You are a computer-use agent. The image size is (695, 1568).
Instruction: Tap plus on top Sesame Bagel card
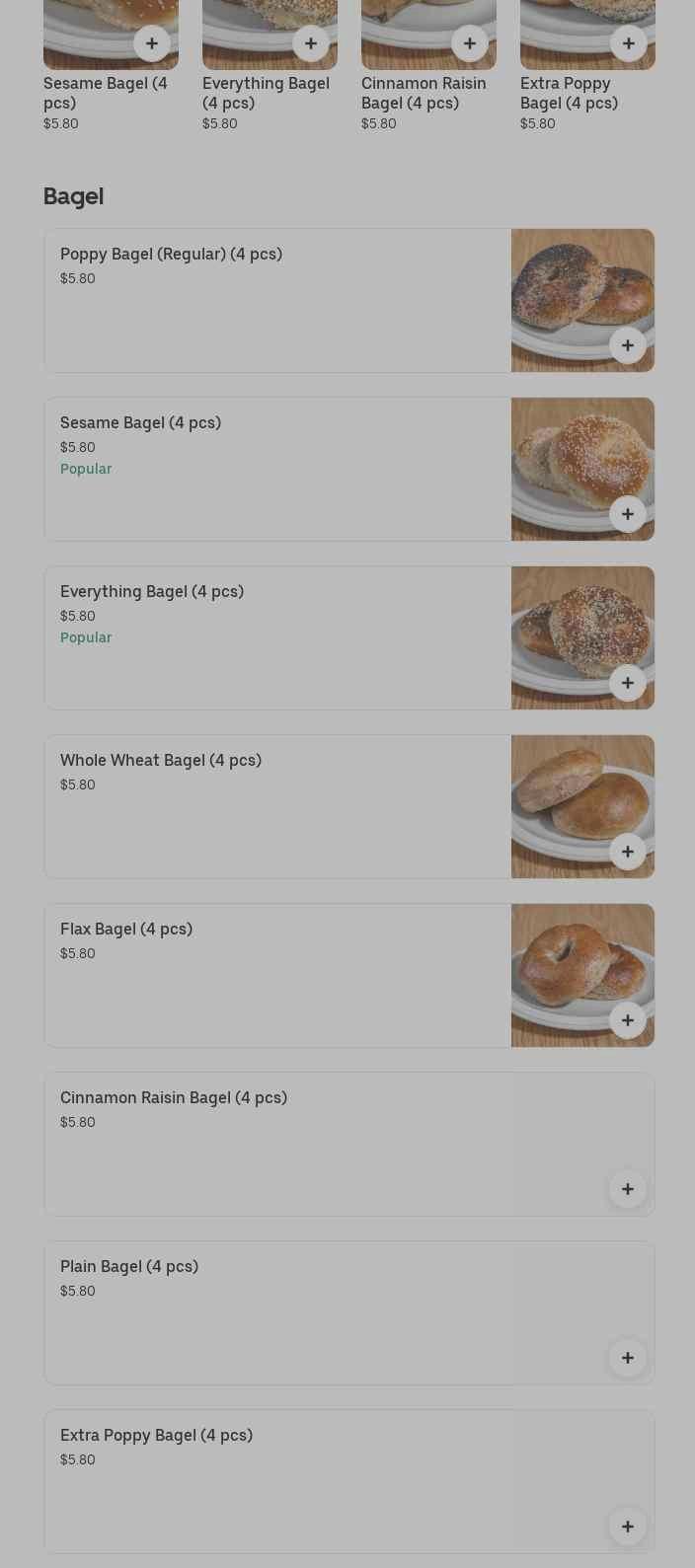coord(152,43)
